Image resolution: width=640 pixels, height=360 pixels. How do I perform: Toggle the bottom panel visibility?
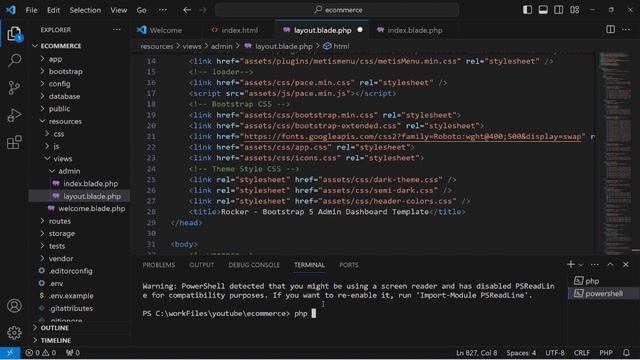click(x=543, y=10)
